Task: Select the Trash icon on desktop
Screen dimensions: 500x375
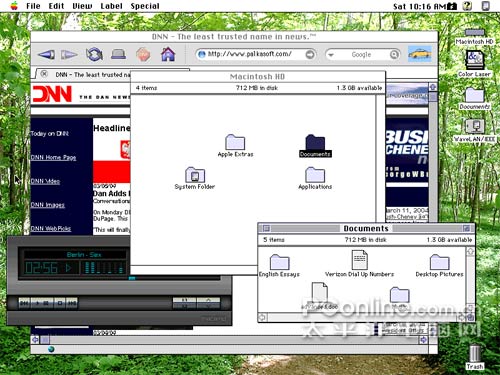Action: tap(475, 357)
